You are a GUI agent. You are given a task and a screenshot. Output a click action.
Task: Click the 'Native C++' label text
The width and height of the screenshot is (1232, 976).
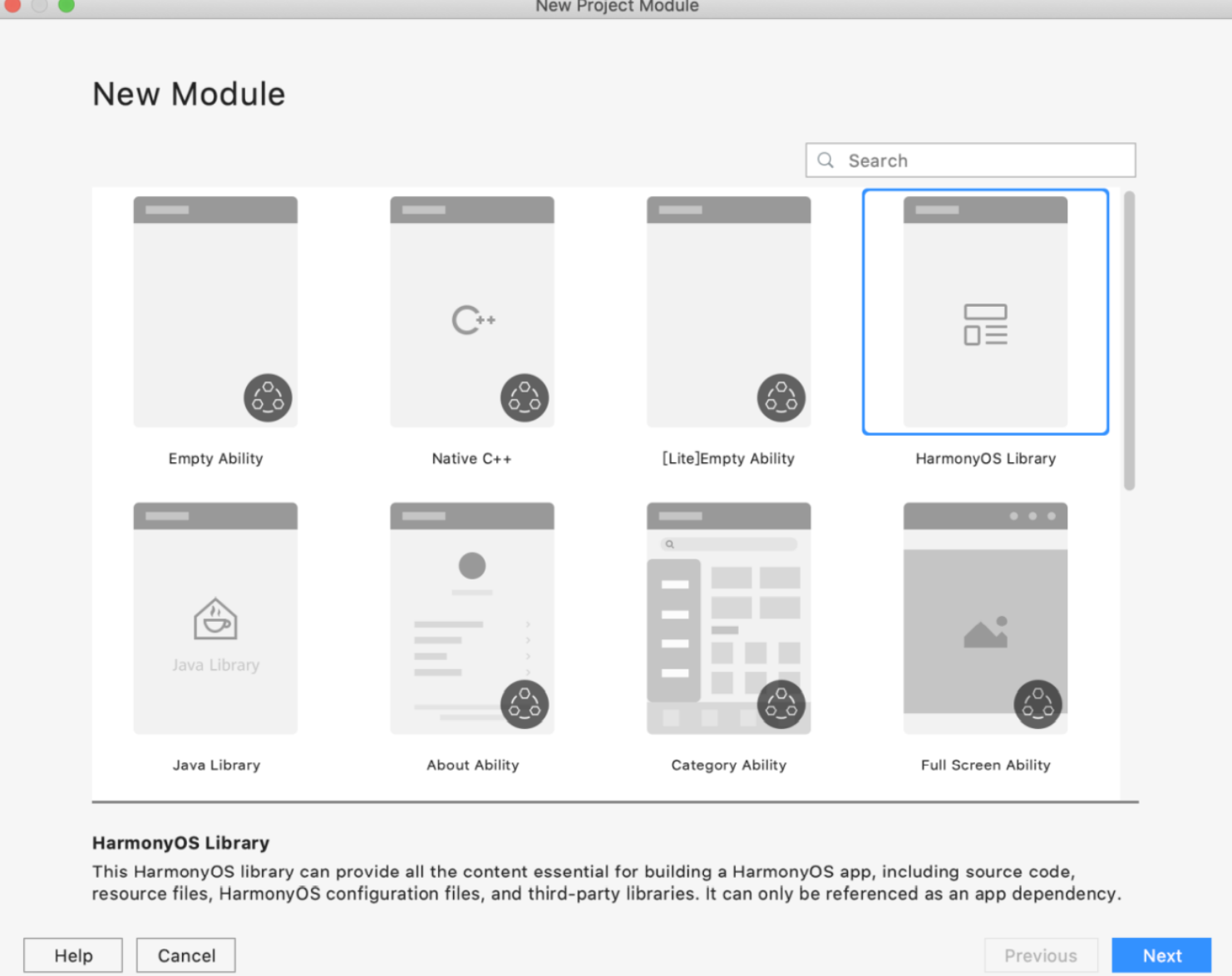pyautogui.click(x=471, y=458)
